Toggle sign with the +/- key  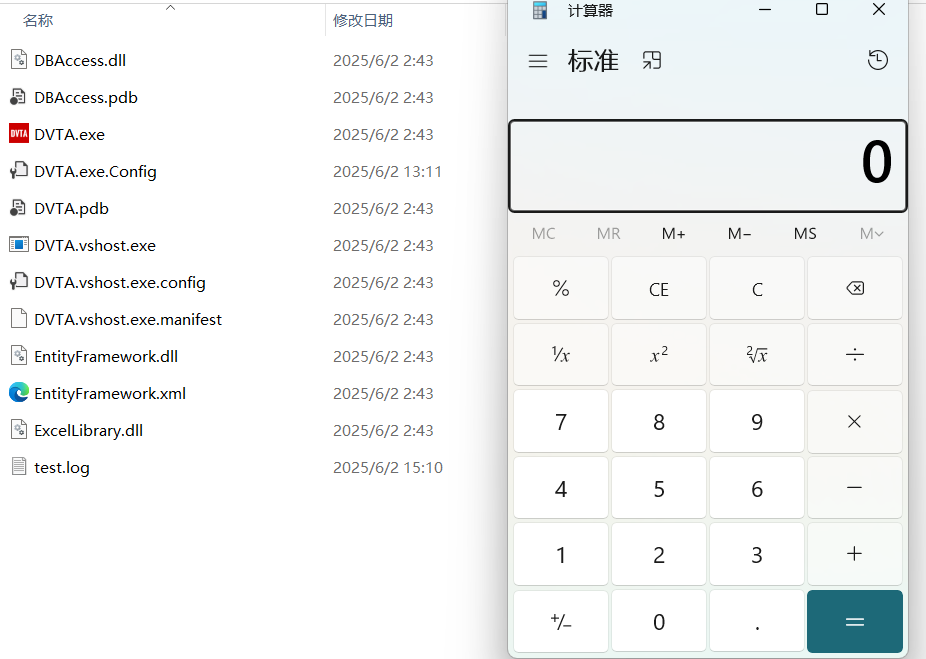[x=561, y=621]
